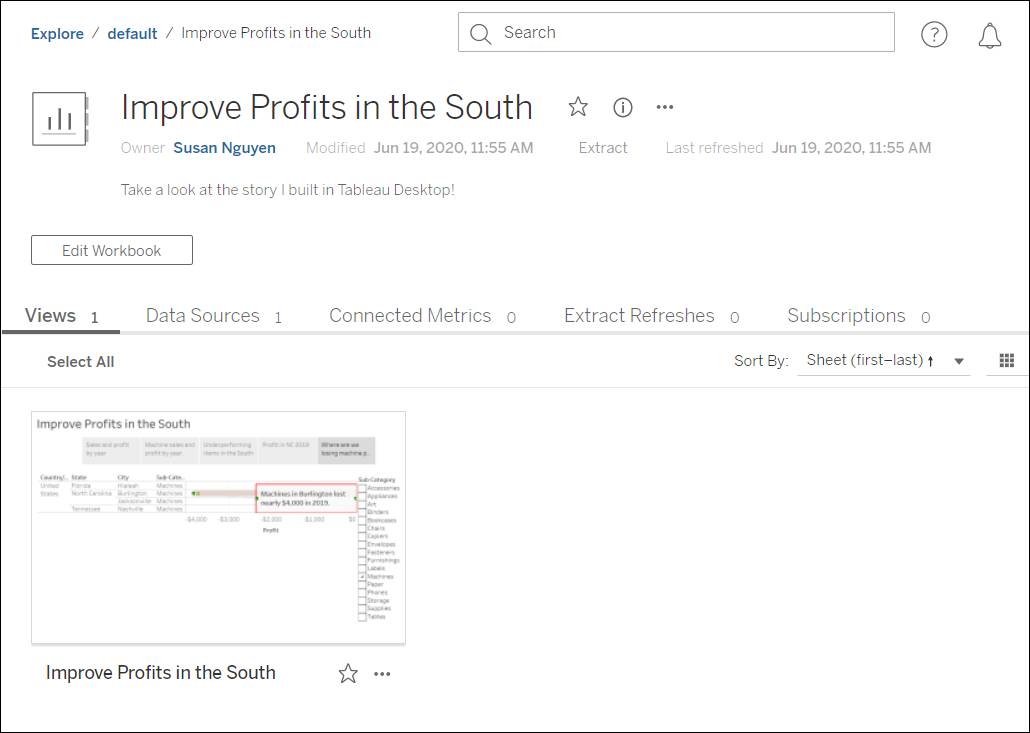Open the workbook's more actions ellipsis menu
Viewport: 1030px width, 733px height.
pyautogui.click(x=664, y=107)
